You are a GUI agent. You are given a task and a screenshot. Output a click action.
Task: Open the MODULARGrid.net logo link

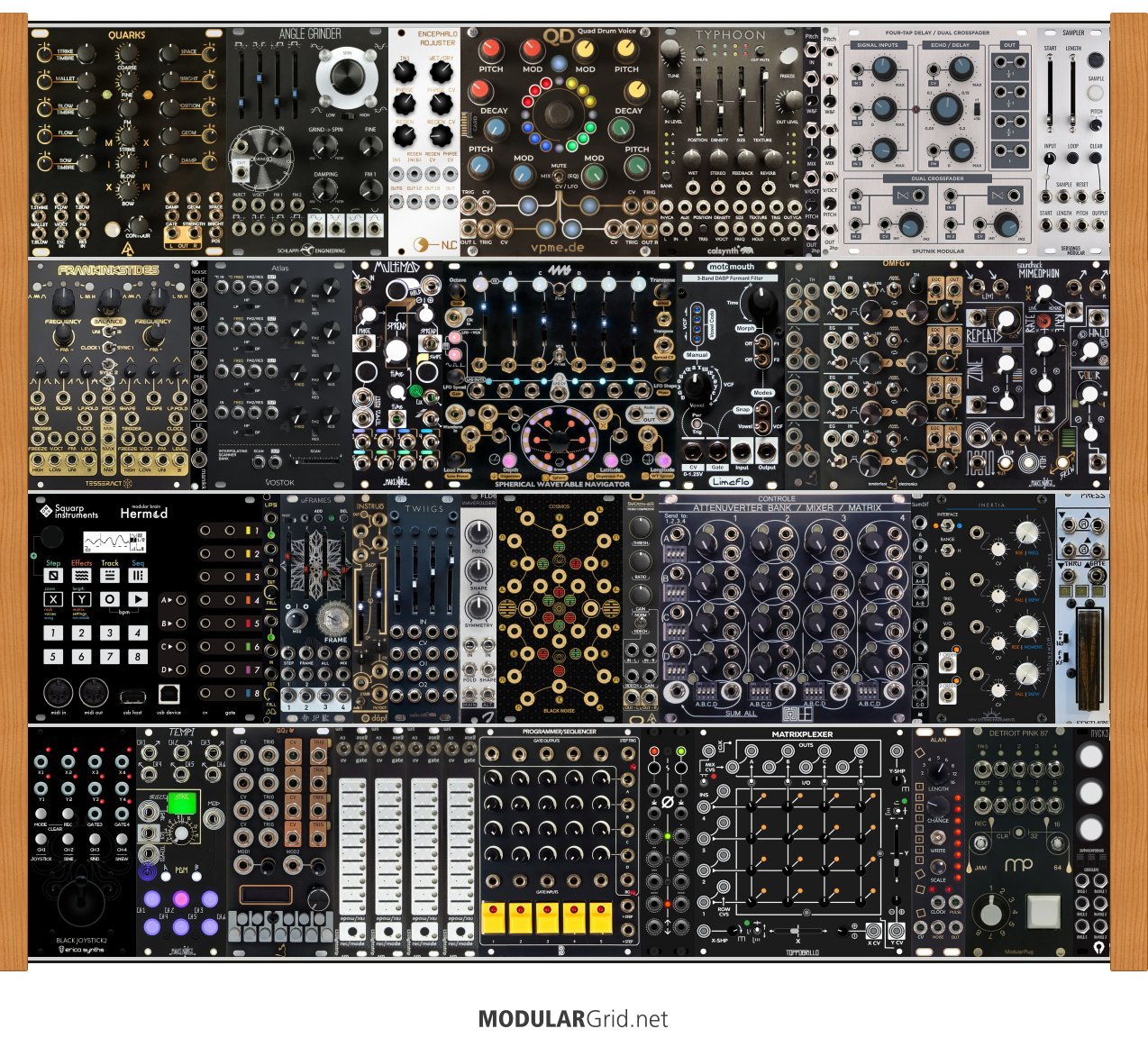click(573, 1019)
